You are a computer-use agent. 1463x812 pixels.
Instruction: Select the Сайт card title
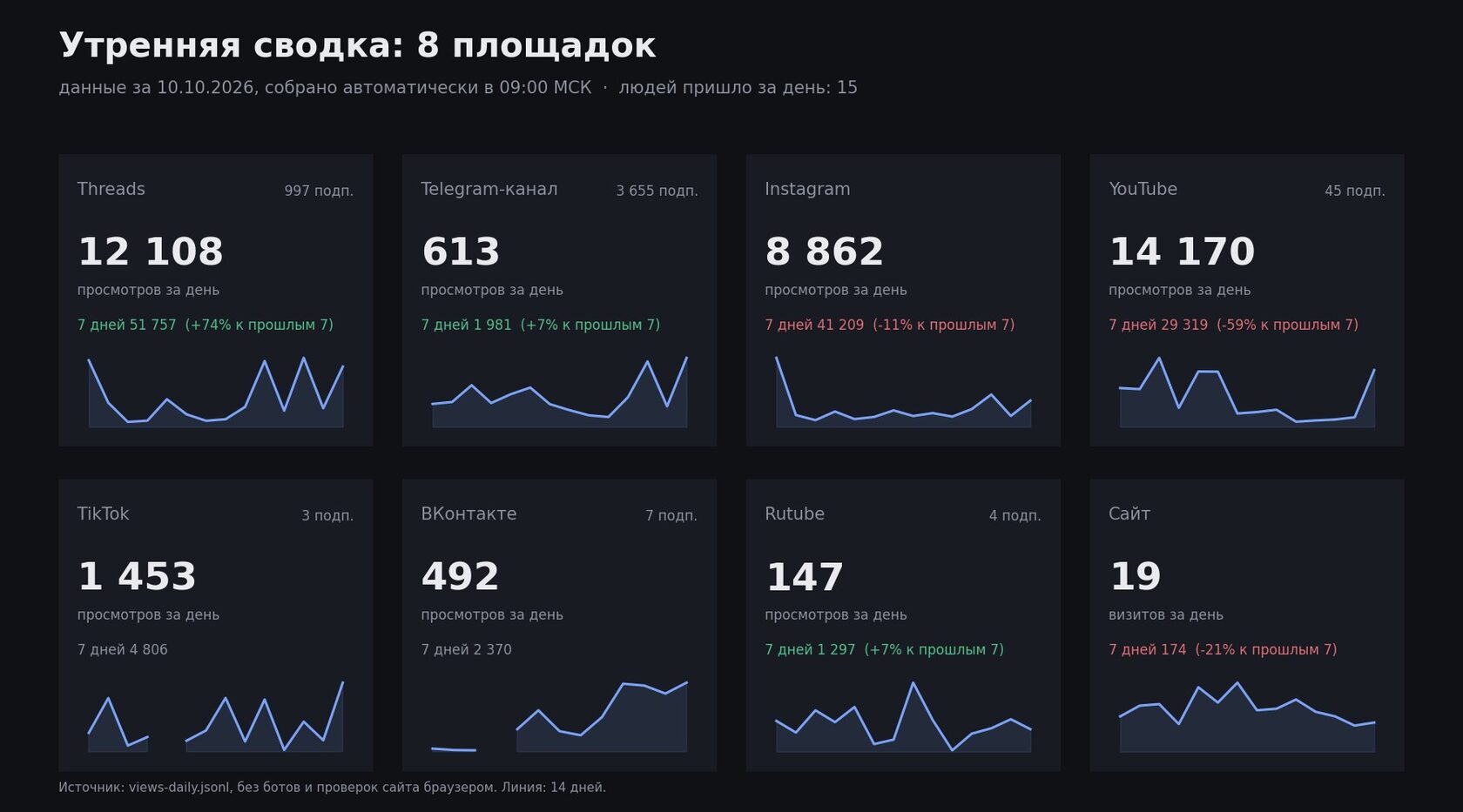(x=1129, y=513)
